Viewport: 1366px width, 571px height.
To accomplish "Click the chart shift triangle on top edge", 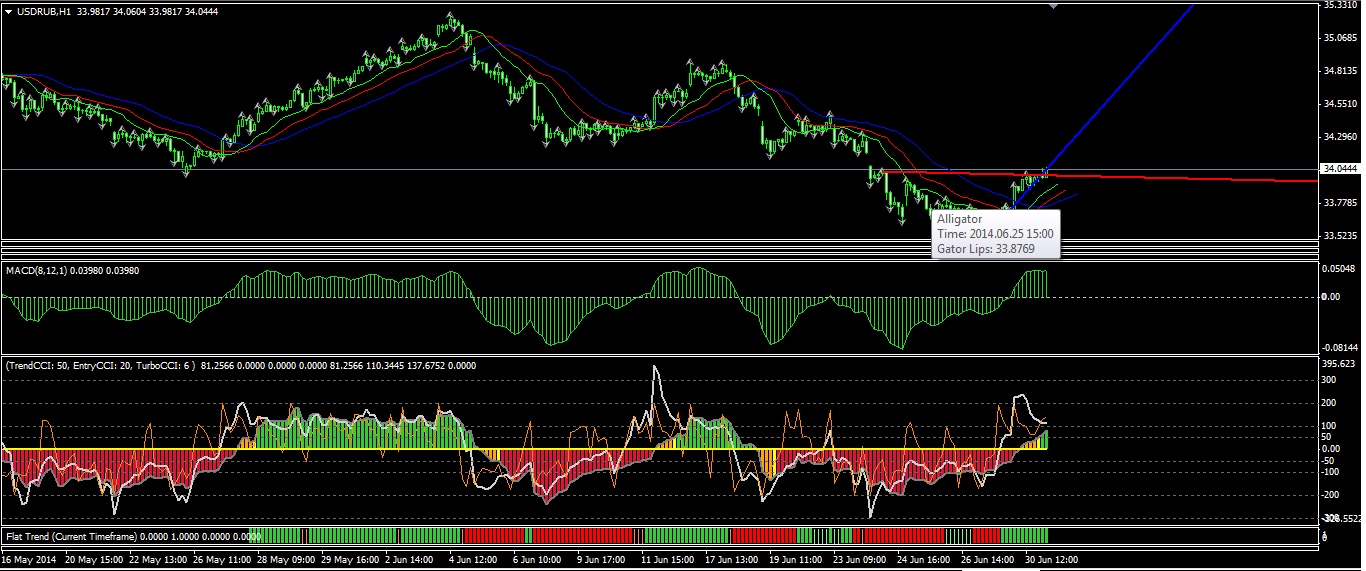I will pyautogui.click(x=1053, y=6).
